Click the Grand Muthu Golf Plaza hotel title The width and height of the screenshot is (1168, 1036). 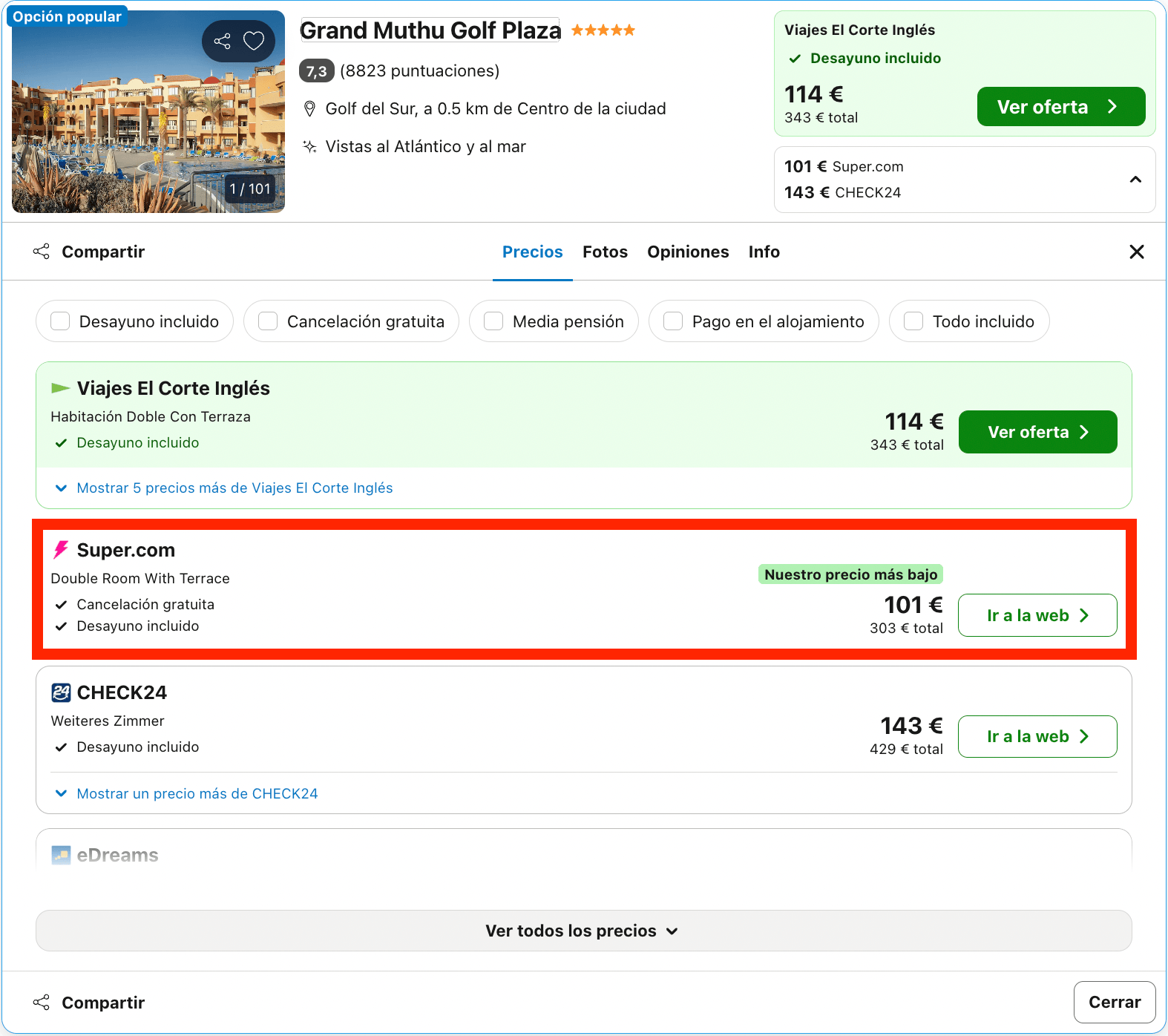tap(430, 30)
